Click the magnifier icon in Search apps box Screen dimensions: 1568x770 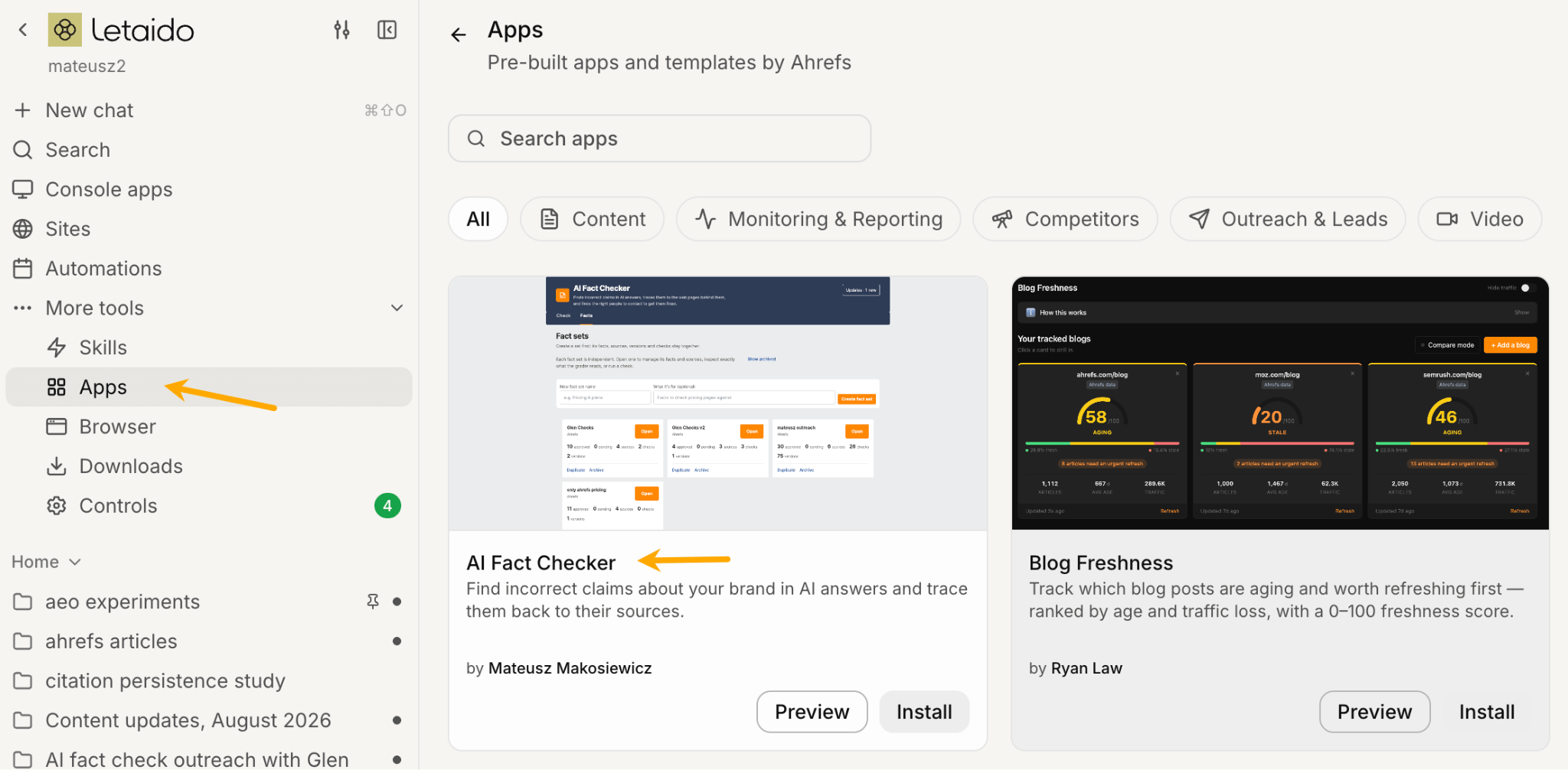476,139
